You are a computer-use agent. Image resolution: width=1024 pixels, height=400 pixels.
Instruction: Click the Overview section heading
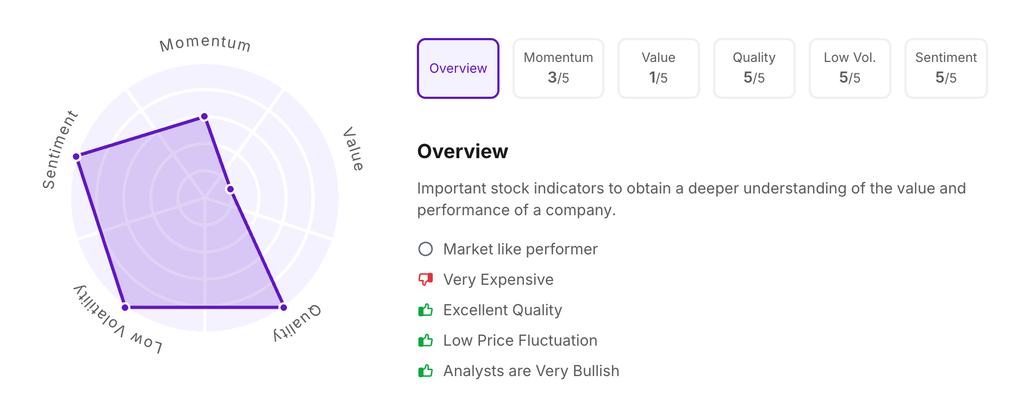point(463,152)
